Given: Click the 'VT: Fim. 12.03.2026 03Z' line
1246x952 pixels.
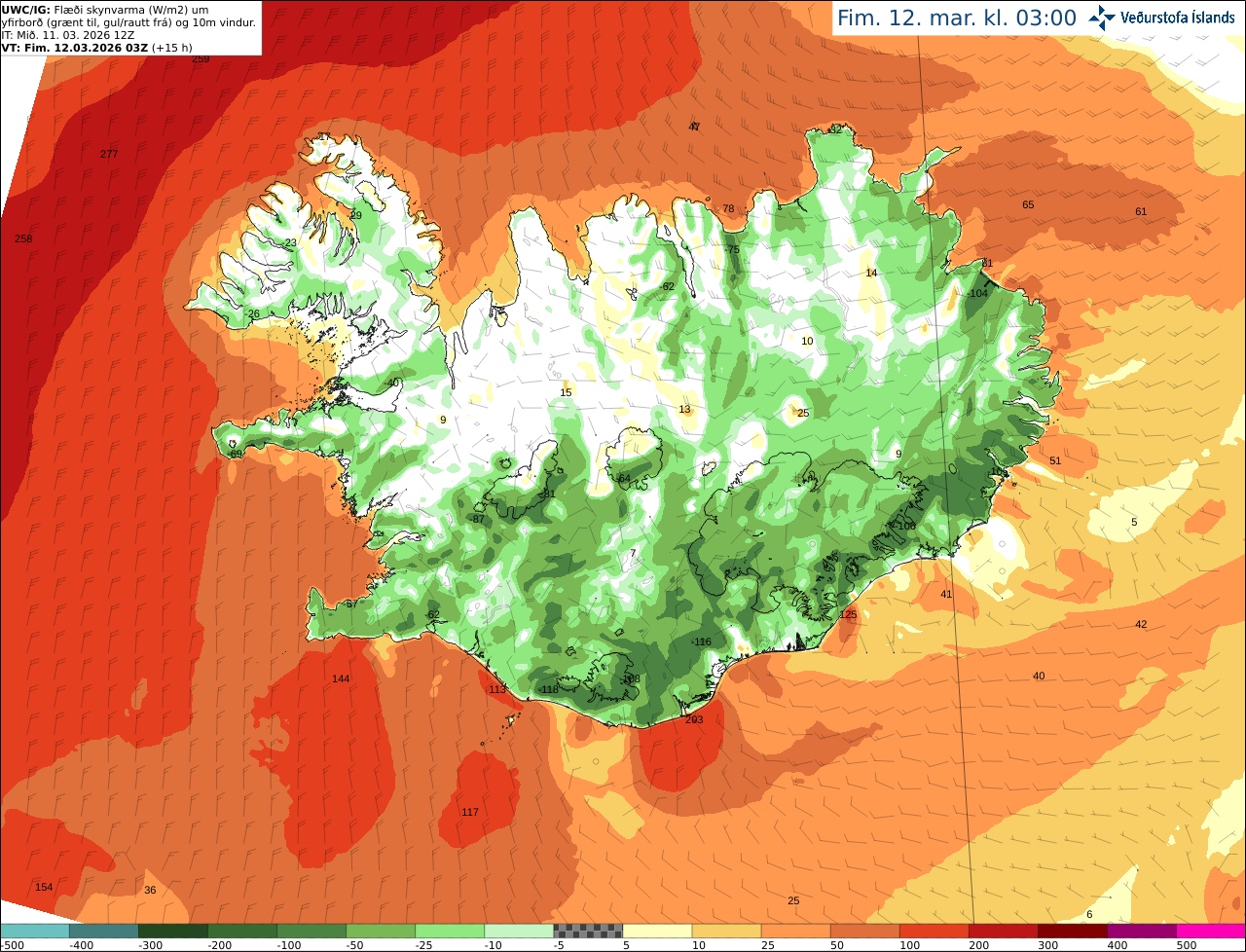Looking at the screenshot, I should point(96,48).
